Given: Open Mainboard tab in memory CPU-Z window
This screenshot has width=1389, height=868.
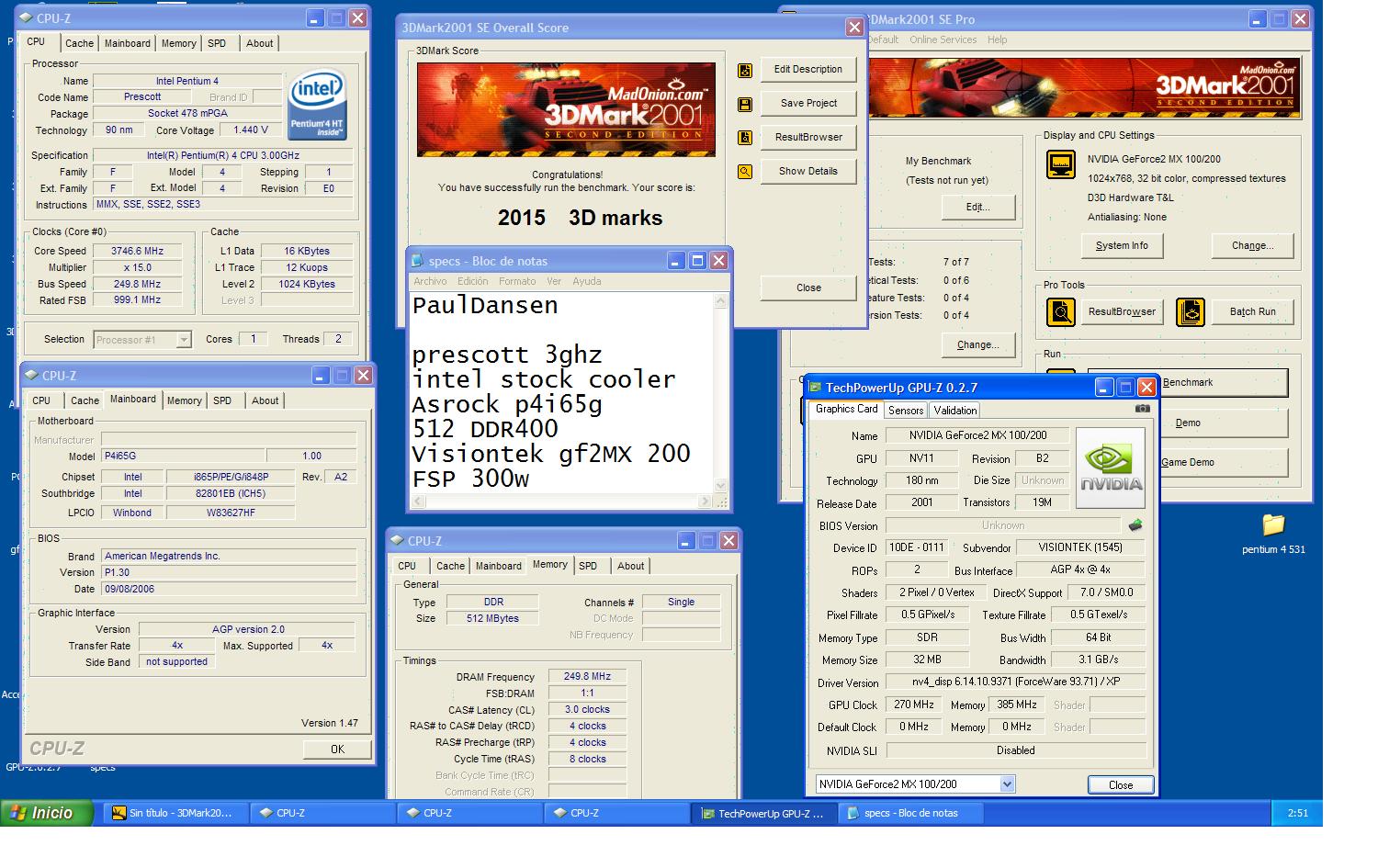Looking at the screenshot, I should pyautogui.click(x=499, y=566).
